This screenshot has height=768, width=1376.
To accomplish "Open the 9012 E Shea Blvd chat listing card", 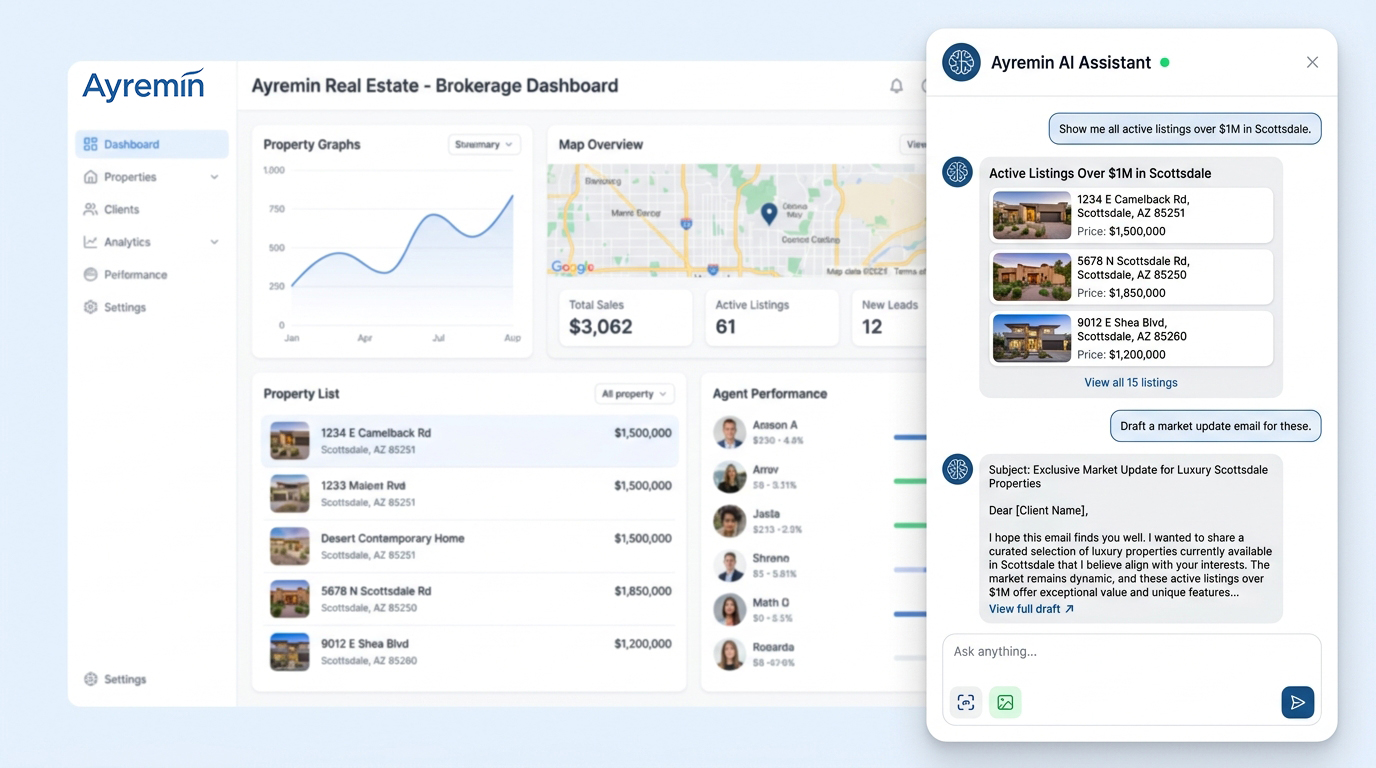I will 1131,338.
